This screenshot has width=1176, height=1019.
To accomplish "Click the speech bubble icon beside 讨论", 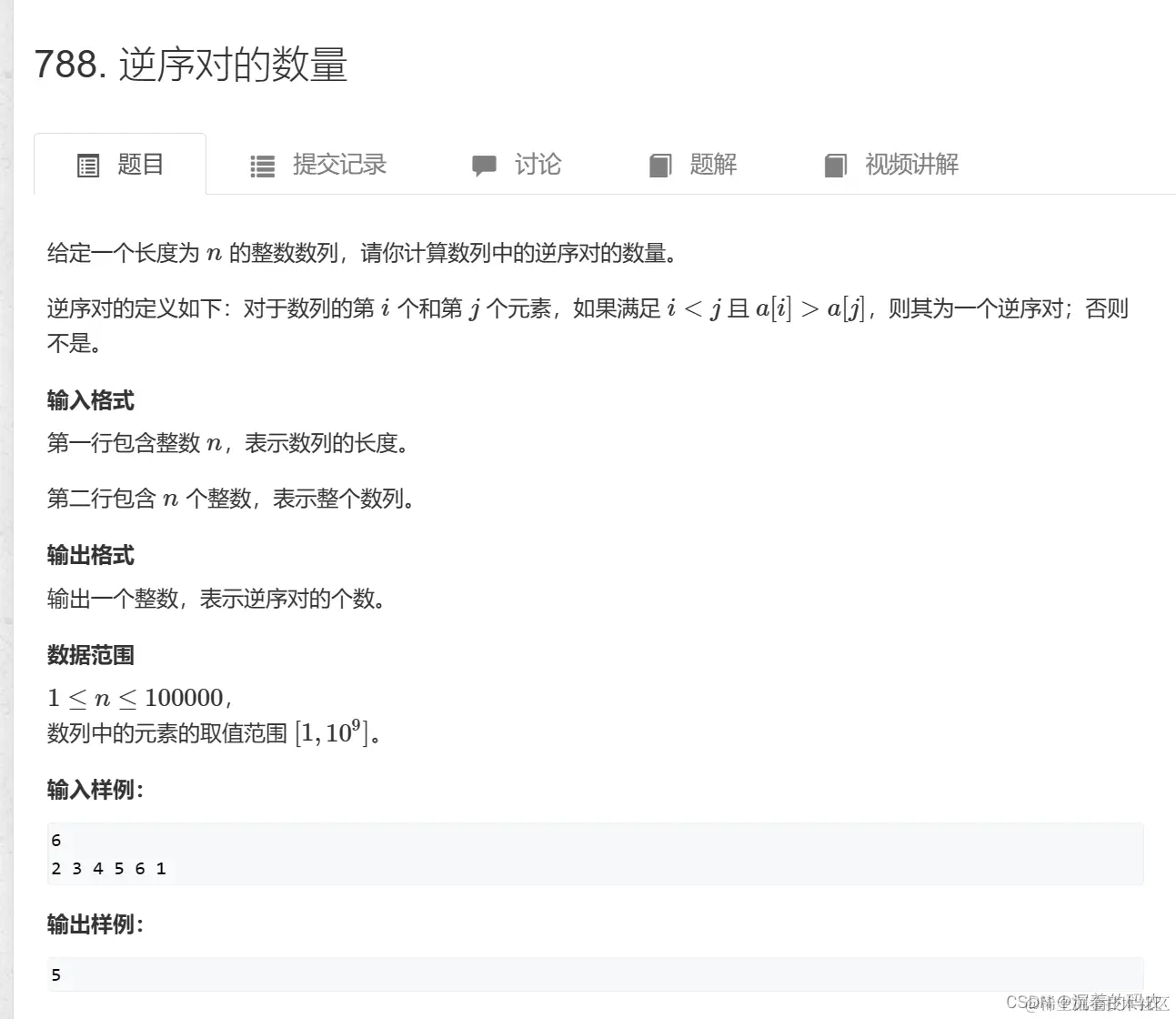I will pyautogui.click(x=484, y=165).
